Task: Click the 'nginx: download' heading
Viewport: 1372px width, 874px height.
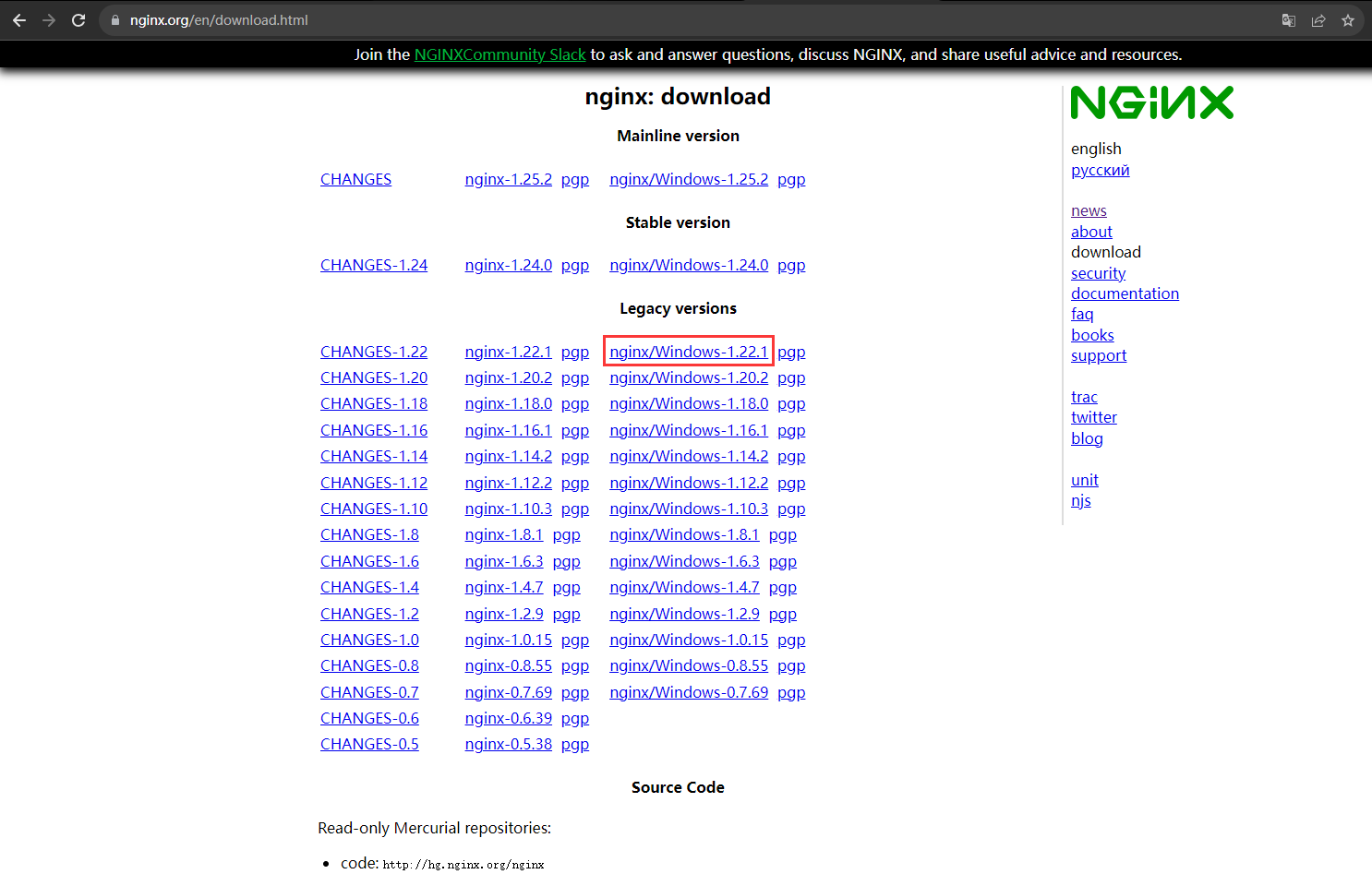Action: click(x=678, y=96)
